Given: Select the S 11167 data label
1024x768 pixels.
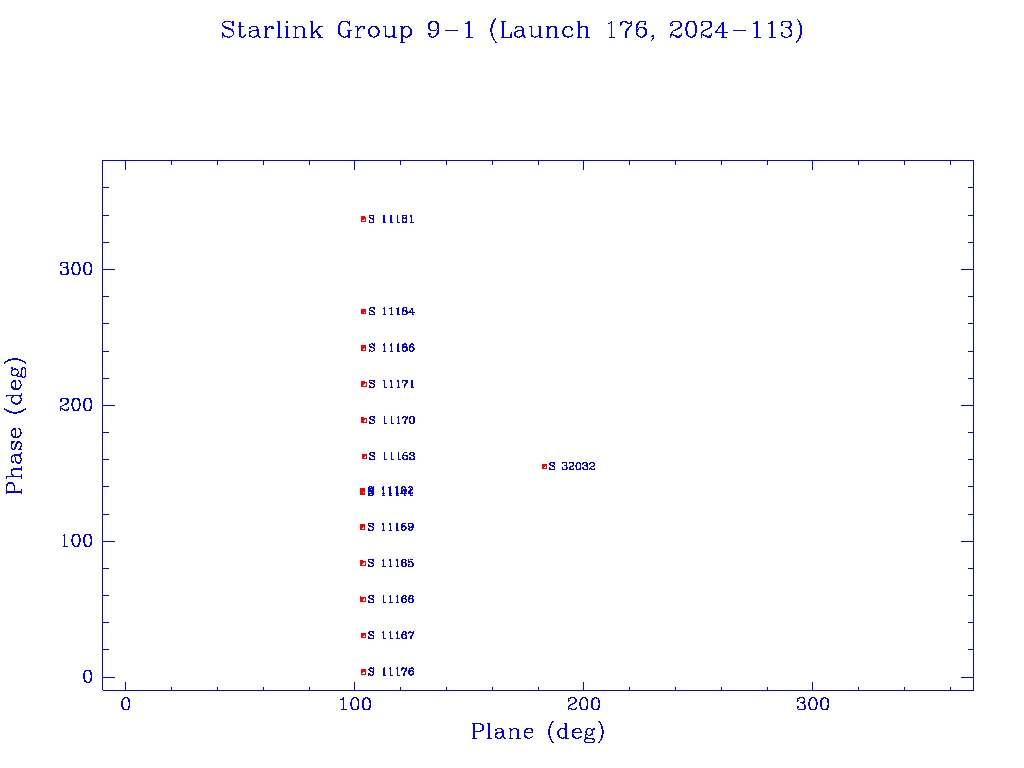Looking at the screenshot, I should coord(391,635).
